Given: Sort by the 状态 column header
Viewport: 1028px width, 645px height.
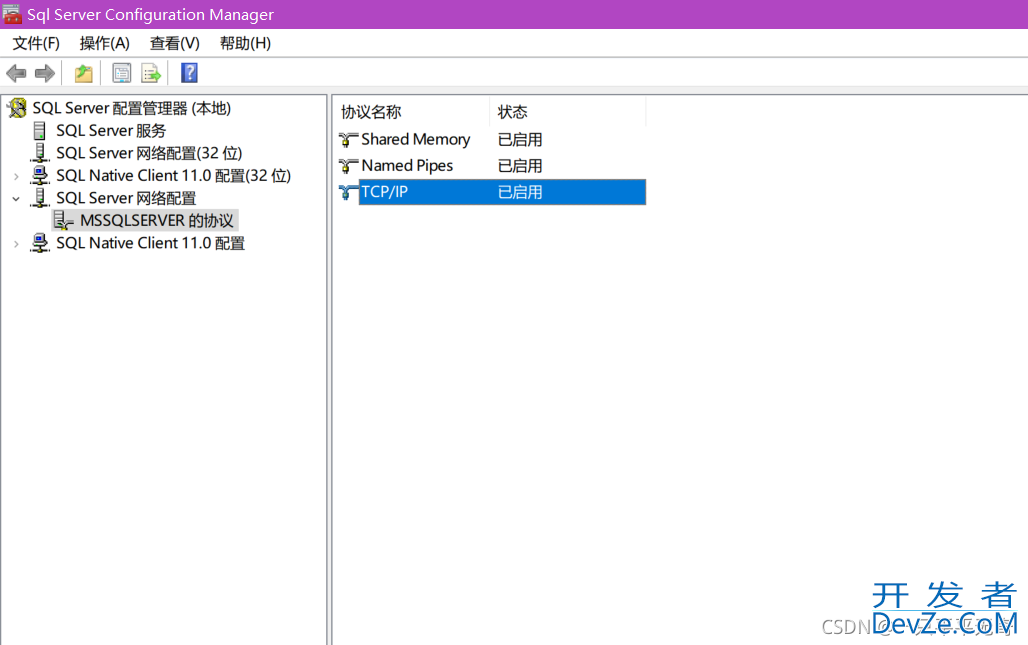Looking at the screenshot, I should [x=566, y=112].
